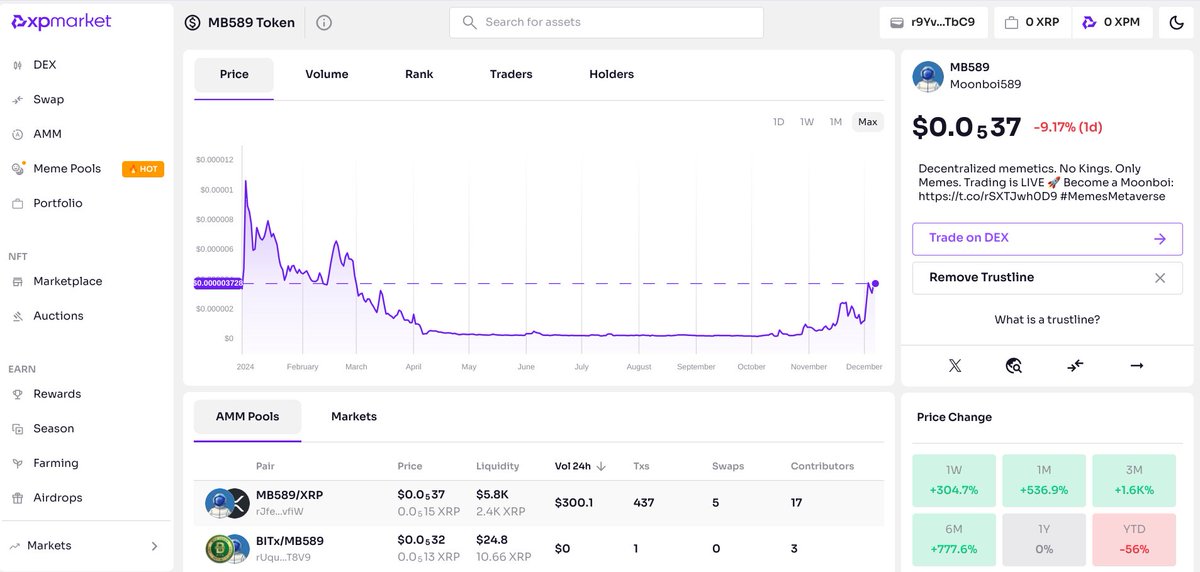Click the DEX sidebar icon

[17, 65]
